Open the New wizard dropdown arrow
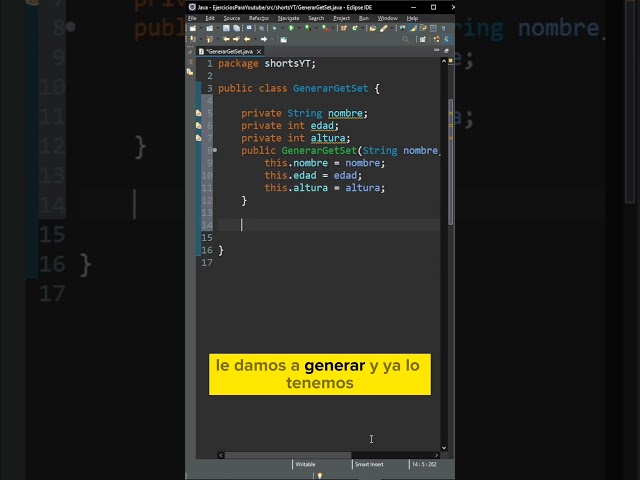This screenshot has height=480, width=640. pos(201,28)
